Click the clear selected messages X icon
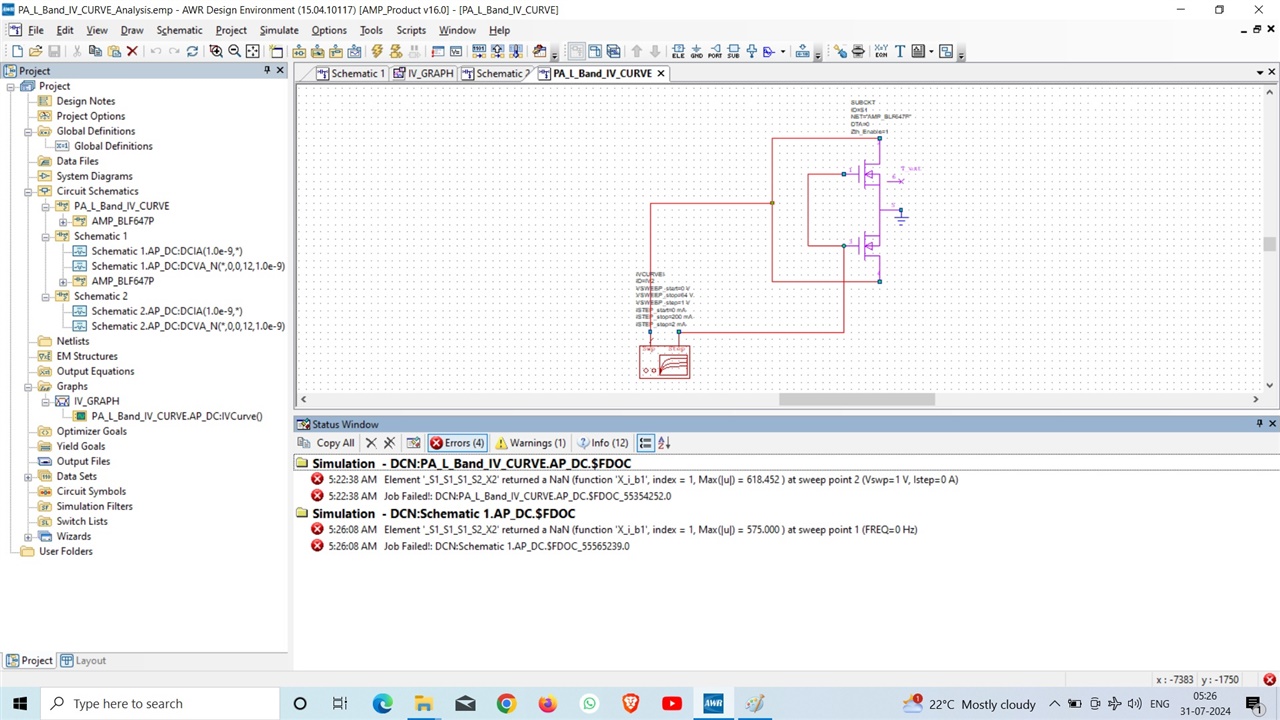 tap(371, 443)
